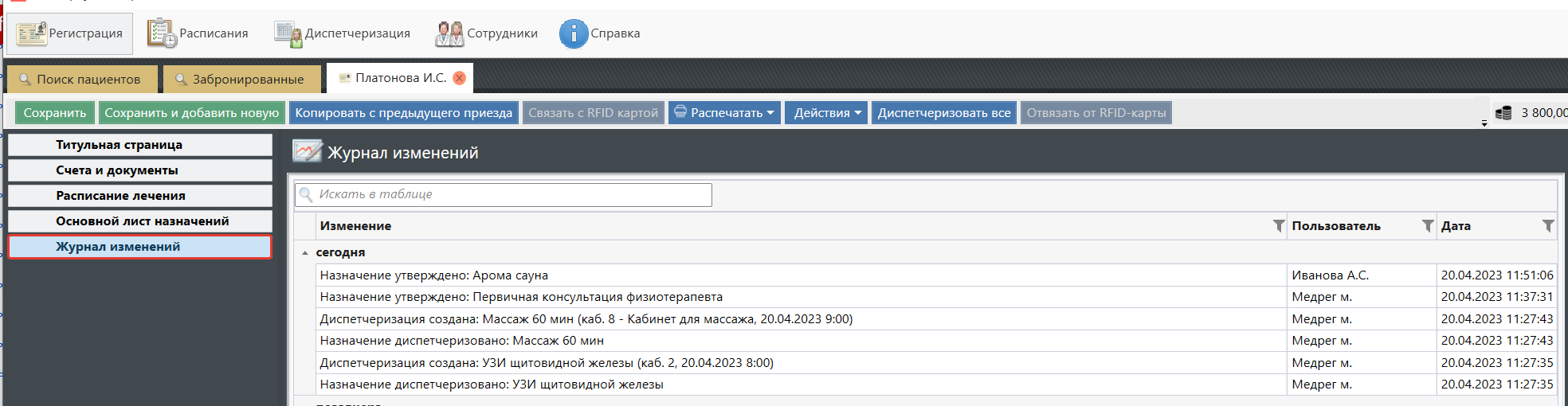The width and height of the screenshot is (1568, 406).
Task: Open the Сотрудники staff icon
Action: pos(449,33)
